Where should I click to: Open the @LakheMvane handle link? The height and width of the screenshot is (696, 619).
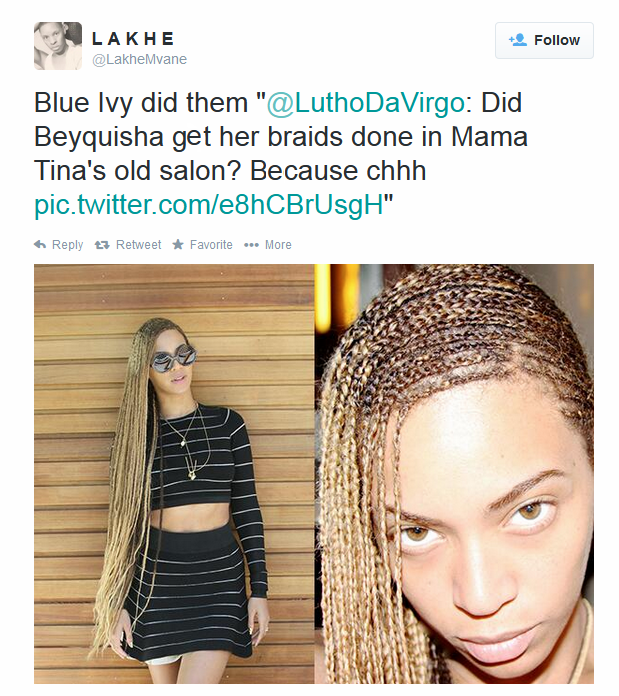click(x=139, y=59)
